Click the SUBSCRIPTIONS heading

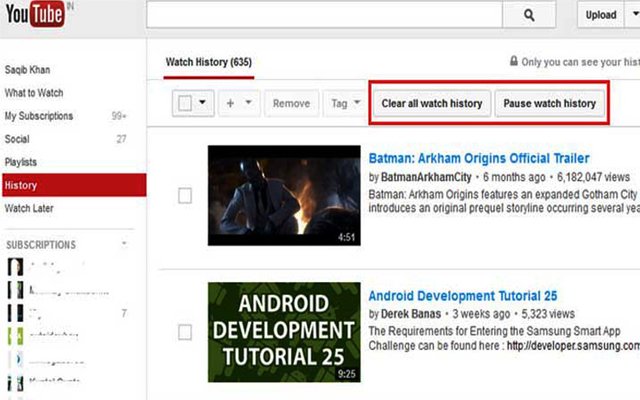41,245
